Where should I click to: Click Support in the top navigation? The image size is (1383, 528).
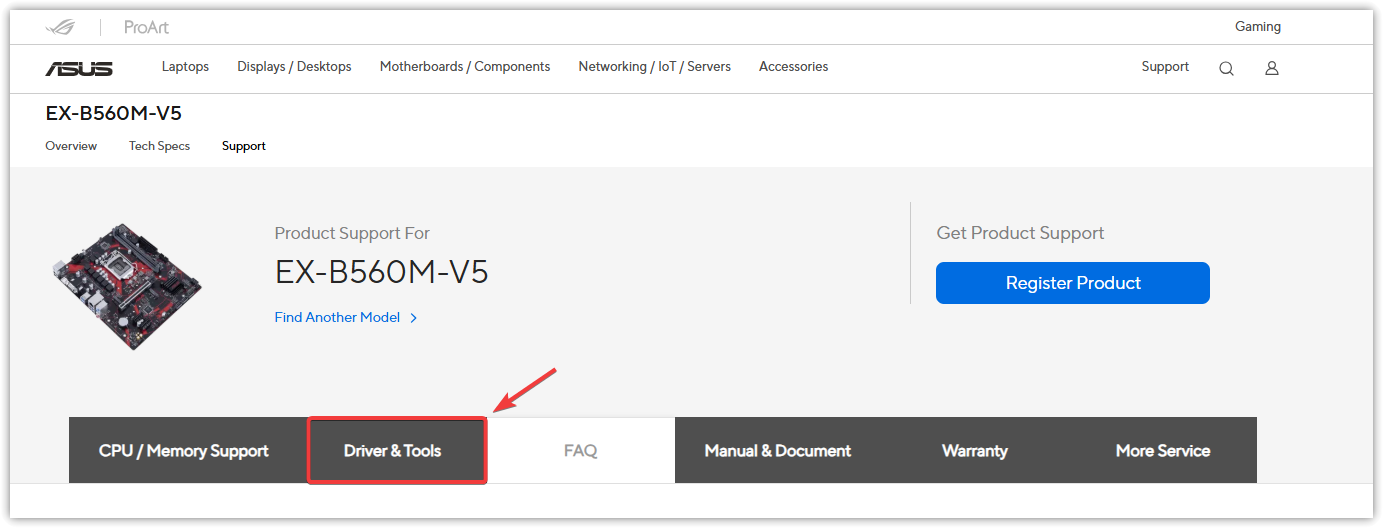pyautogui.click(x=1165, y=67)
